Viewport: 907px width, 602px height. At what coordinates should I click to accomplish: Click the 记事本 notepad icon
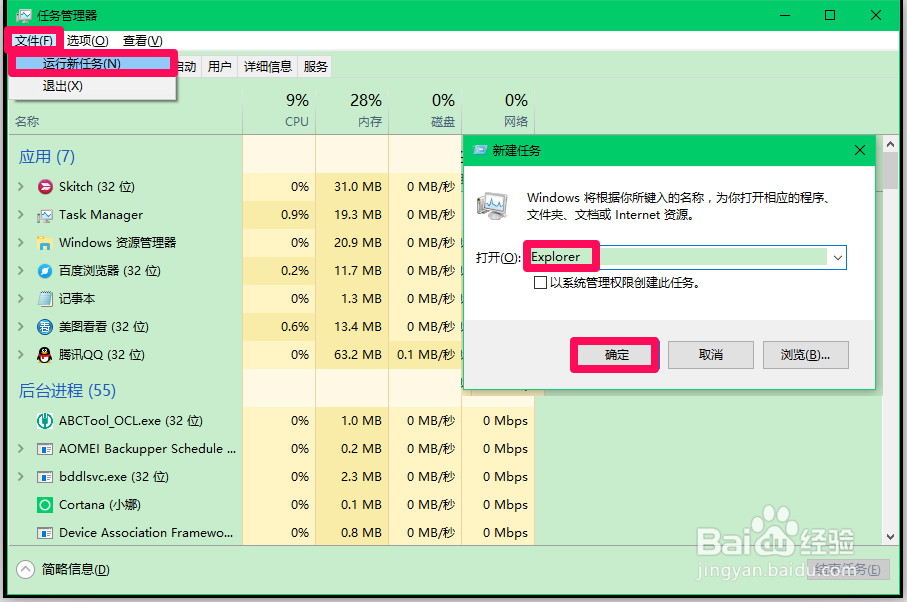45,299
